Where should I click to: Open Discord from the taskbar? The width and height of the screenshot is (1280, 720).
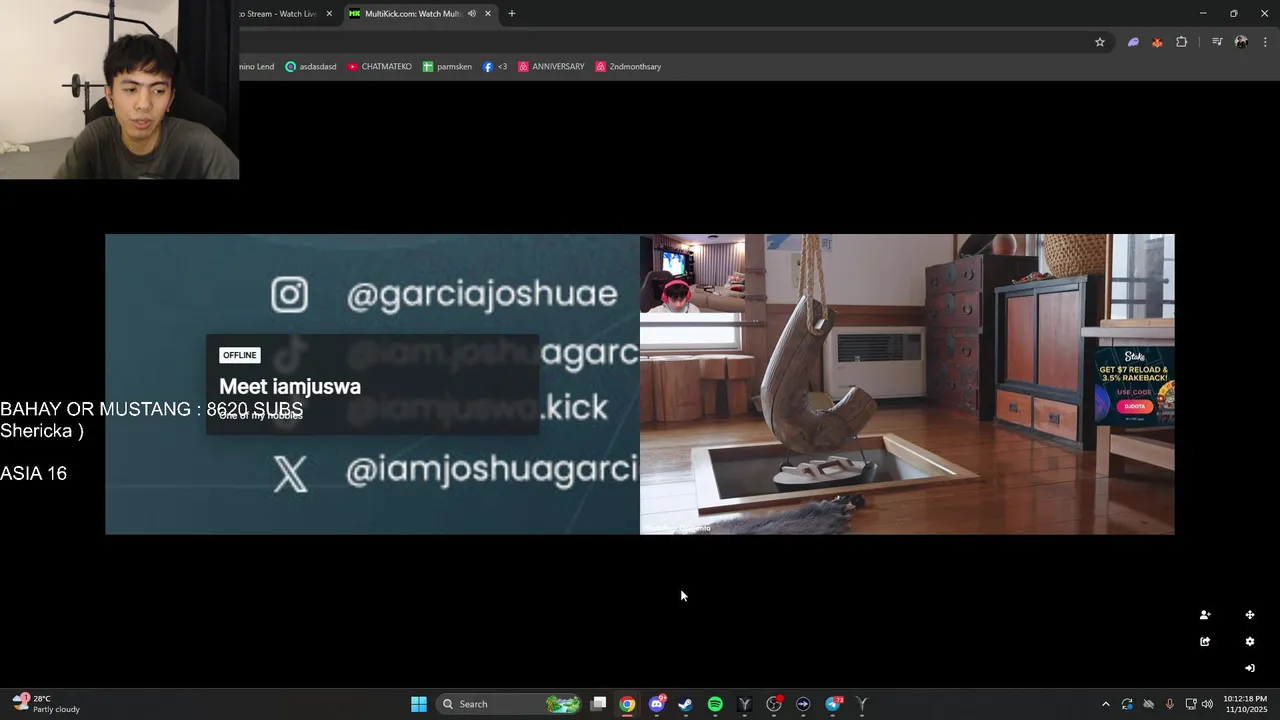click(x=657, y=704)
